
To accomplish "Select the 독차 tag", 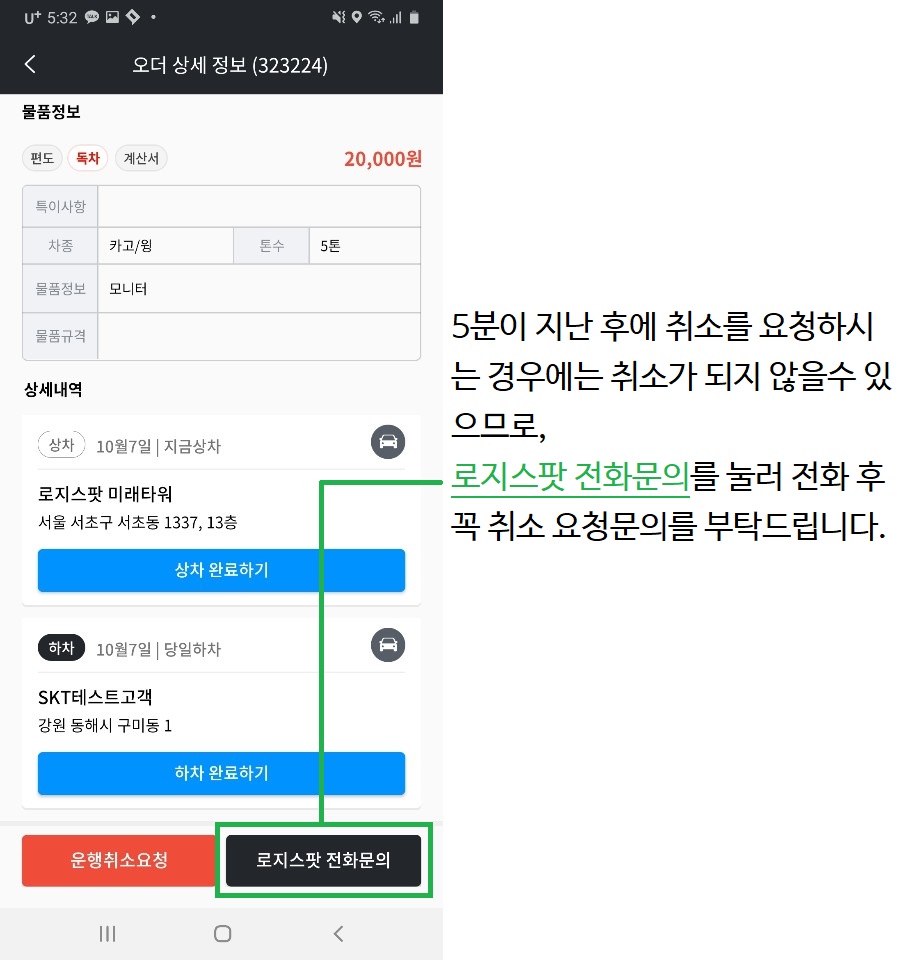I will (x=88, y=158).
